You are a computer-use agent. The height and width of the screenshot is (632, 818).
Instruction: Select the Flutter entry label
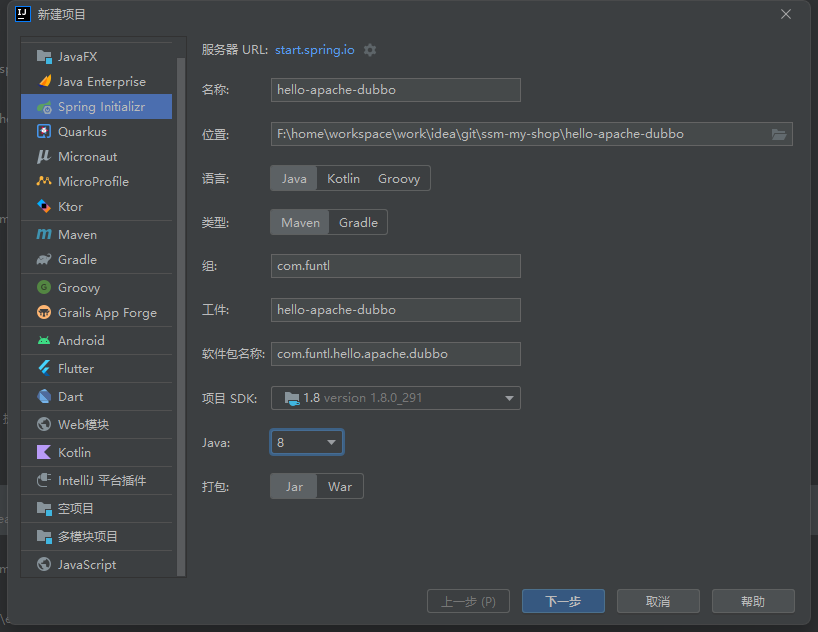76,368
